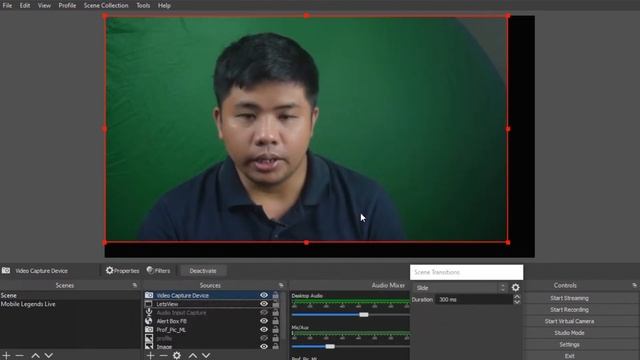Hide the Prof_Pic_ML source
This screenshot has height=360, width=640.
[x=264, y=329]
